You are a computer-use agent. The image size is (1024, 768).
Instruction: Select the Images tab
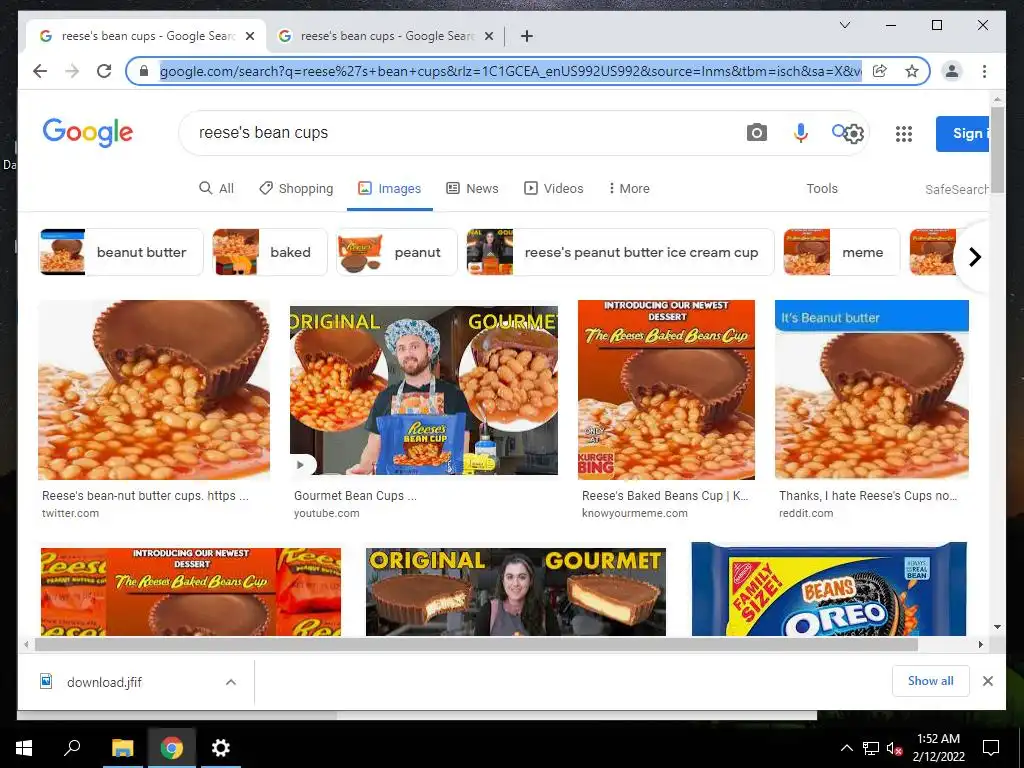point(389,189)
